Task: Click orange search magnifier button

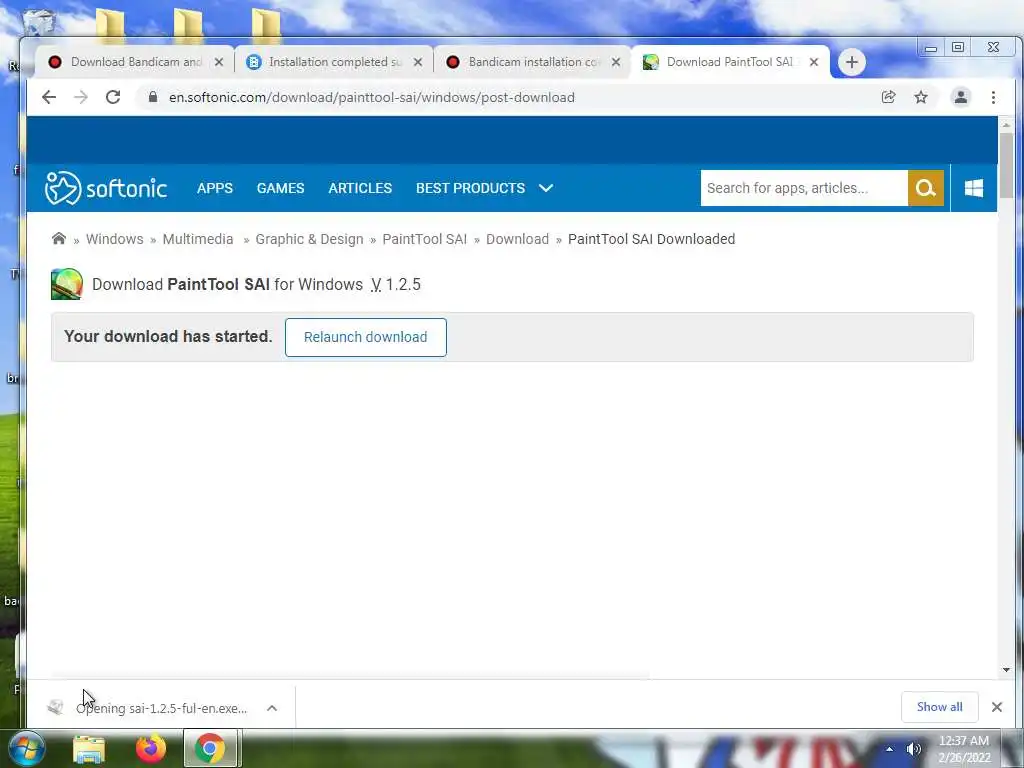Action: coord(925,188)
